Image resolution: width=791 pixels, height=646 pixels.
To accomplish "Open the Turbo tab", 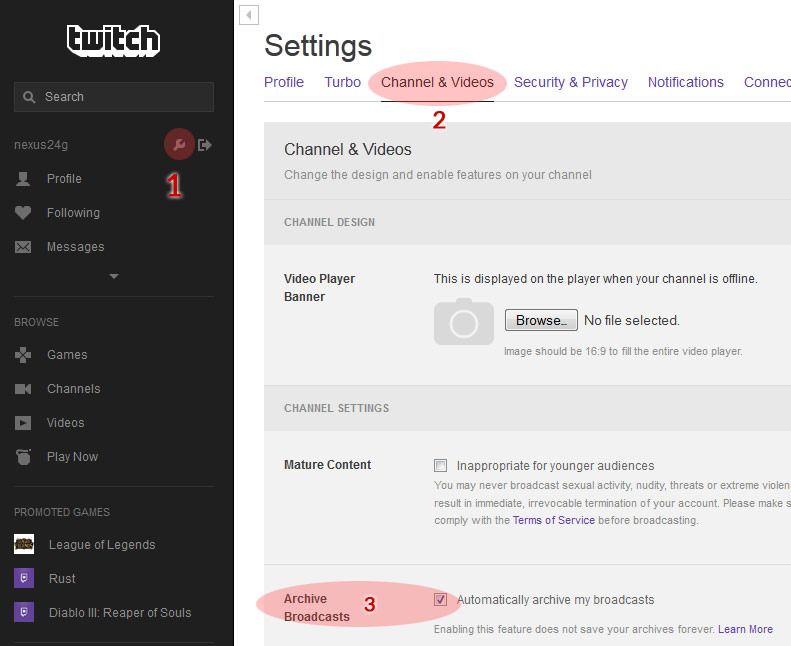I will 343,82.
